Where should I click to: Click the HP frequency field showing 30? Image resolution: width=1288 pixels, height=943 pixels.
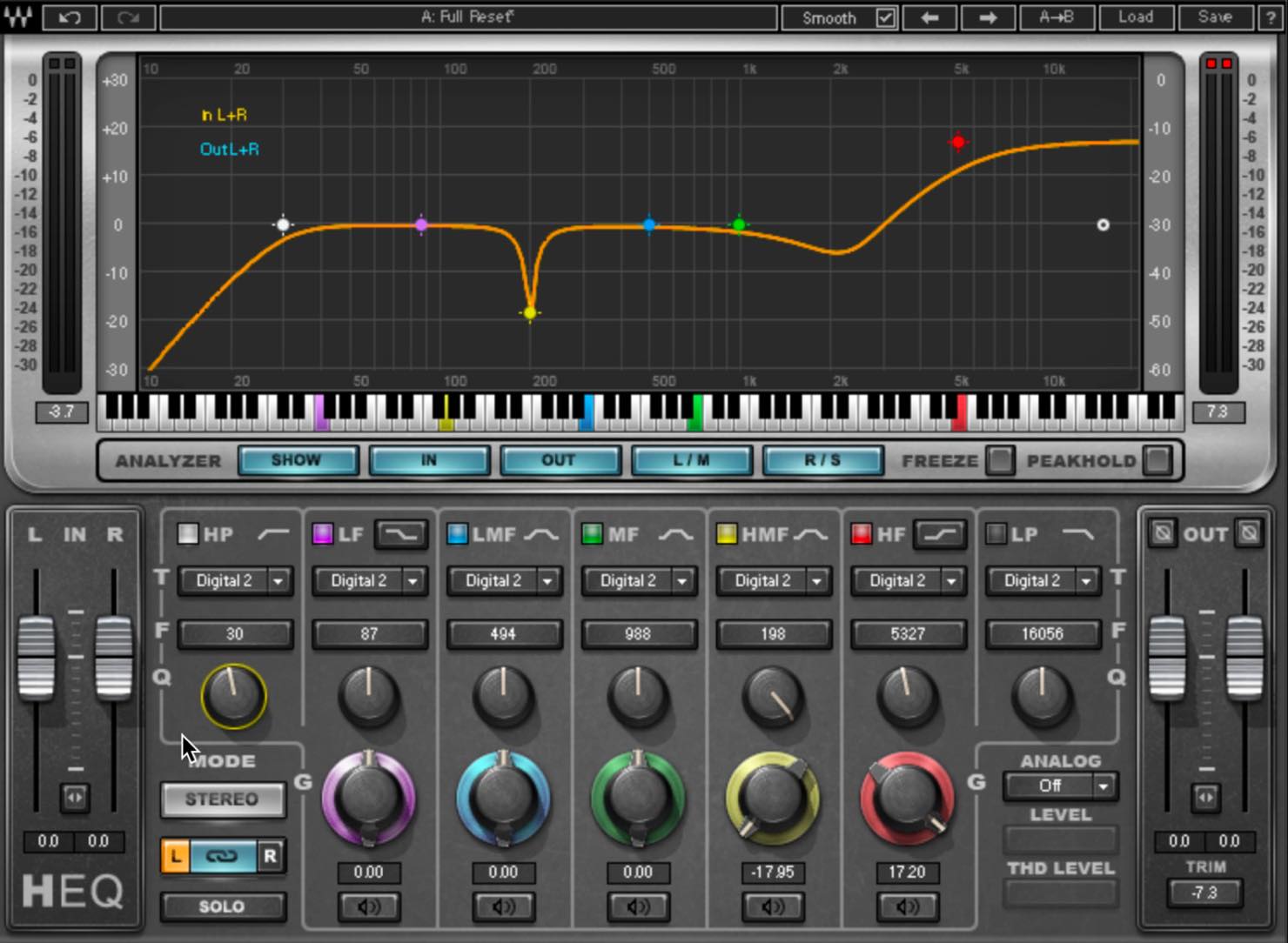coord(235,634)
